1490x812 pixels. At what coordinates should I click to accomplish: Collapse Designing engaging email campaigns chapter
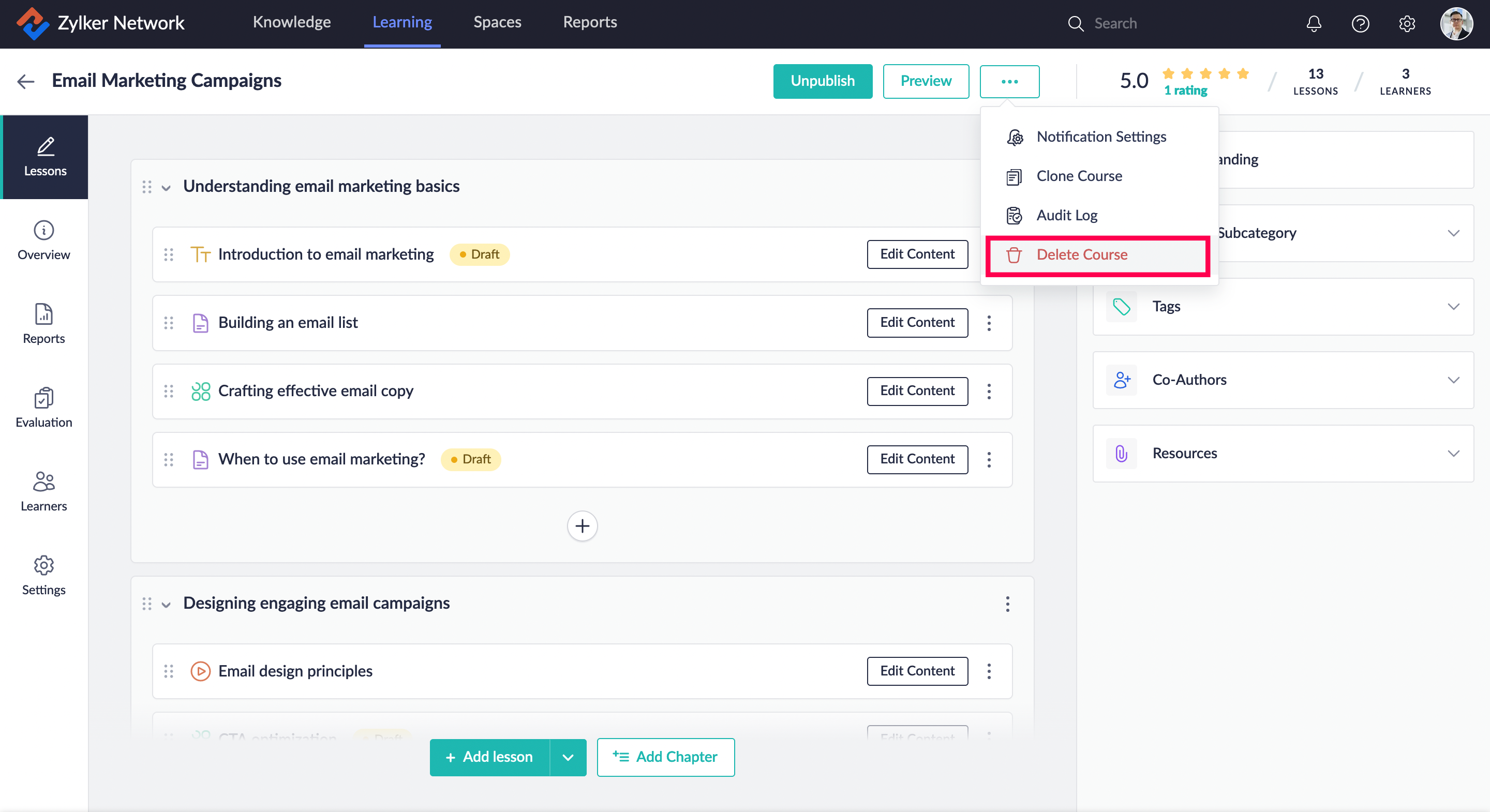(166, 605)
